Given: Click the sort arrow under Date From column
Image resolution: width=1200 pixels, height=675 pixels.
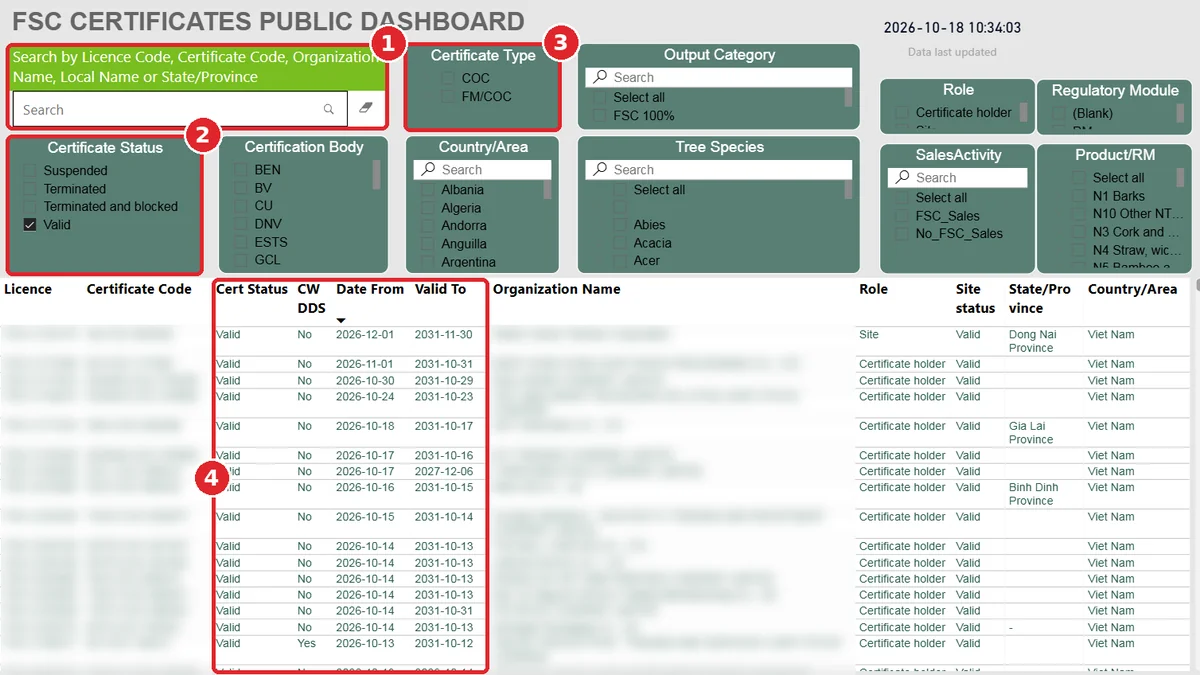Looking at the screenshot, I should 342,320.
